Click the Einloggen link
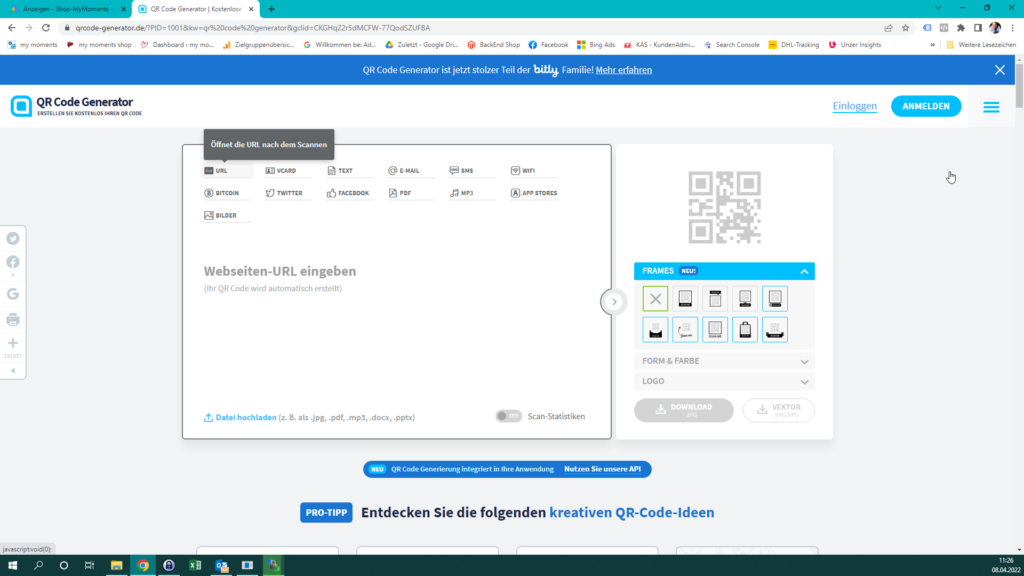The height and width of the screenshot is (576, 1024). click(854, 106)
